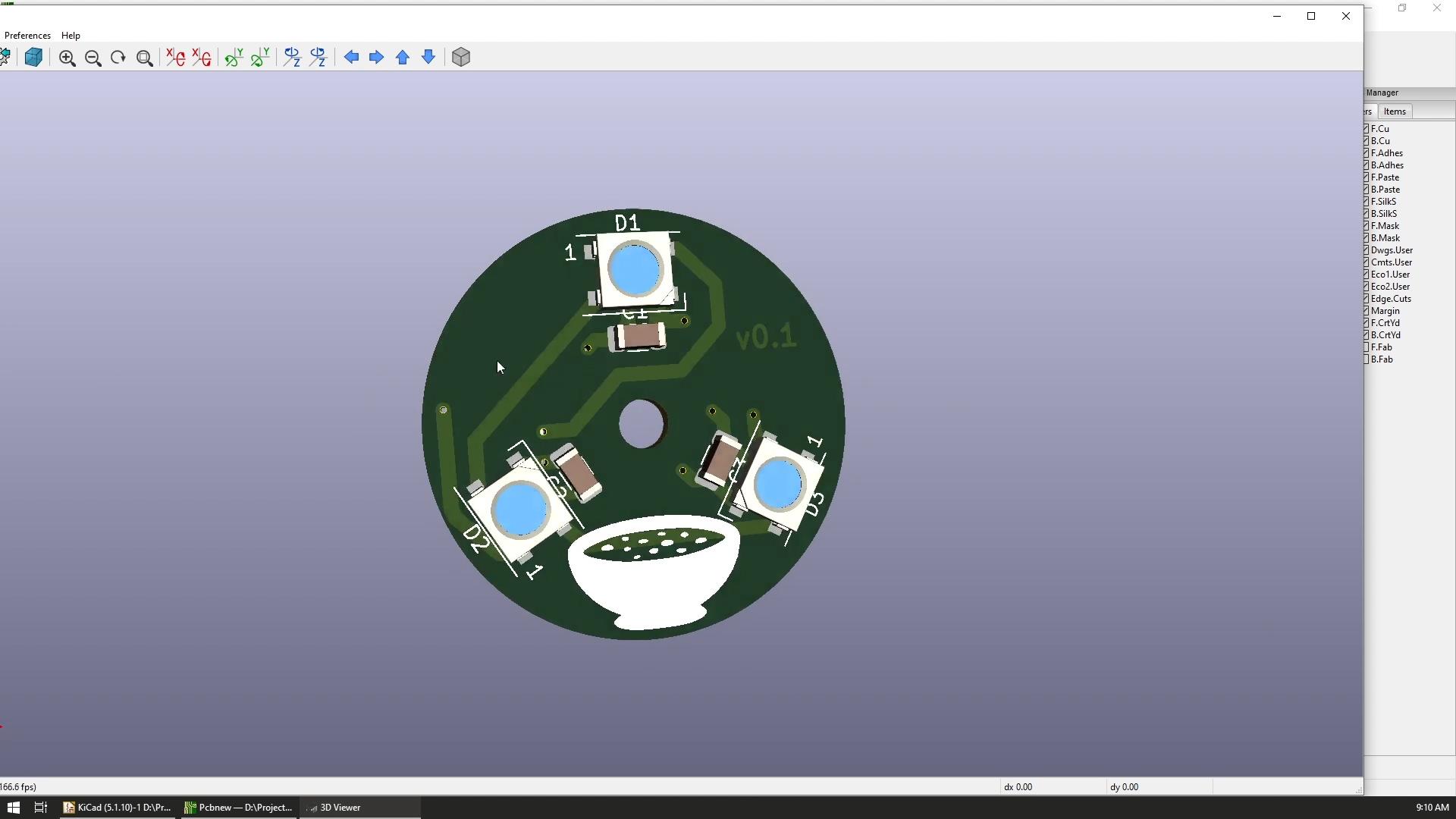Open the Help menu
The height and width of the screenshot is (819, 1456).
[71, 36]
